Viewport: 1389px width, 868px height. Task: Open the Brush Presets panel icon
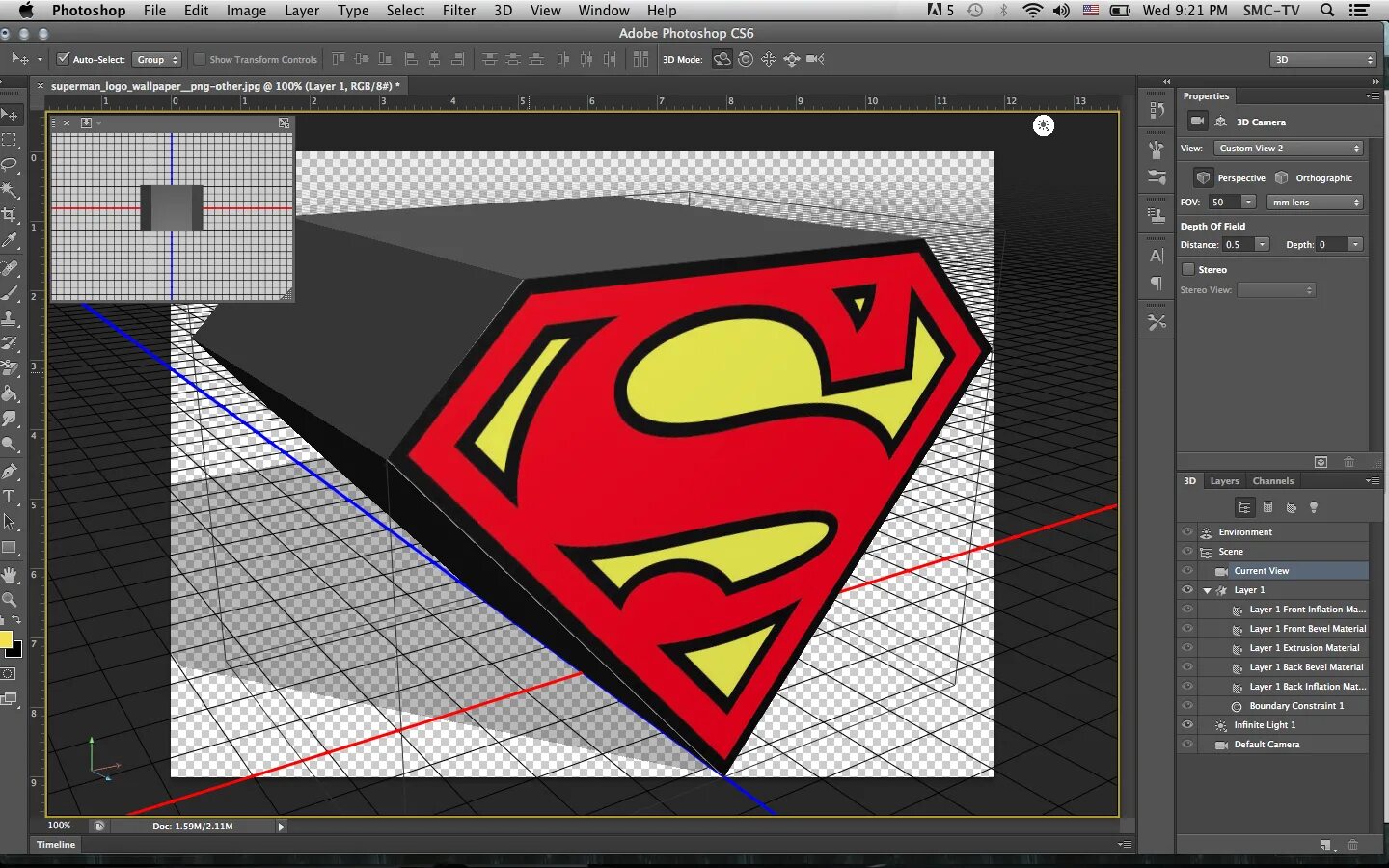[x=1157, y=176]
